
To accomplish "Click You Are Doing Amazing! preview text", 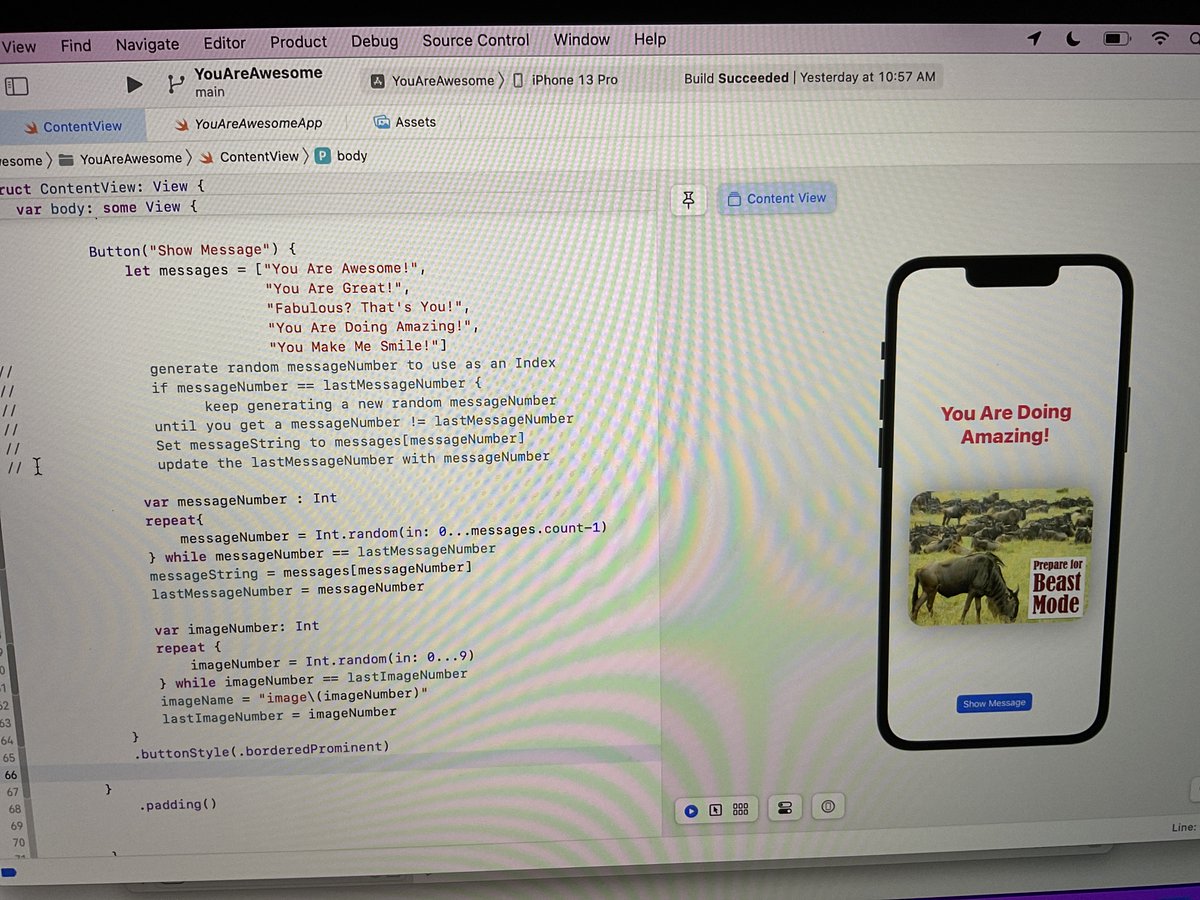I will (1006, 424).
